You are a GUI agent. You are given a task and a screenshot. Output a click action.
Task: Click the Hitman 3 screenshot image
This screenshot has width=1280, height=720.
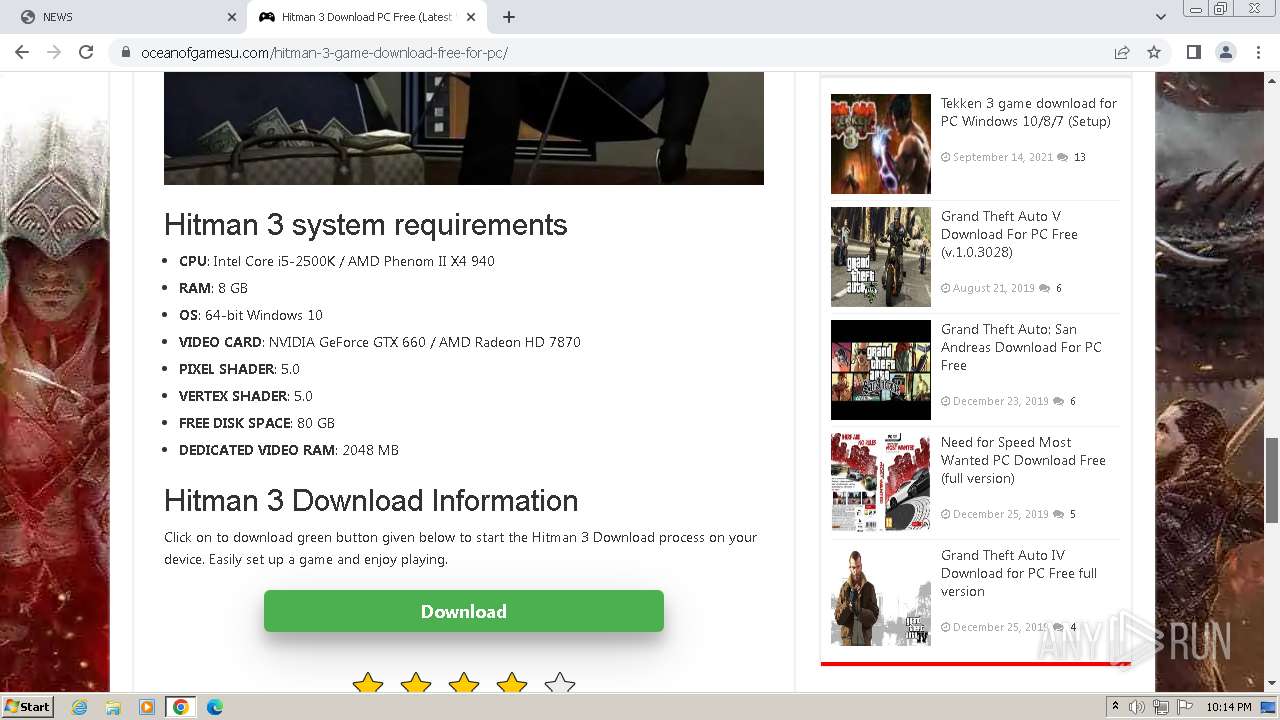pos(464,128)
